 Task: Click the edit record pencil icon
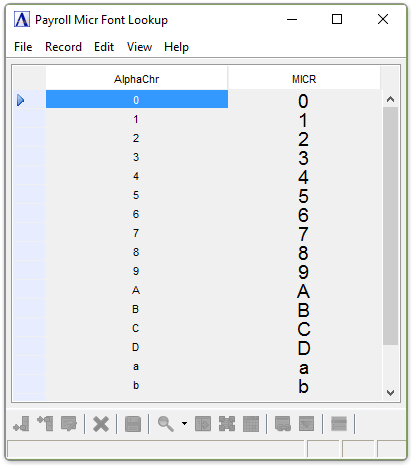69,424
